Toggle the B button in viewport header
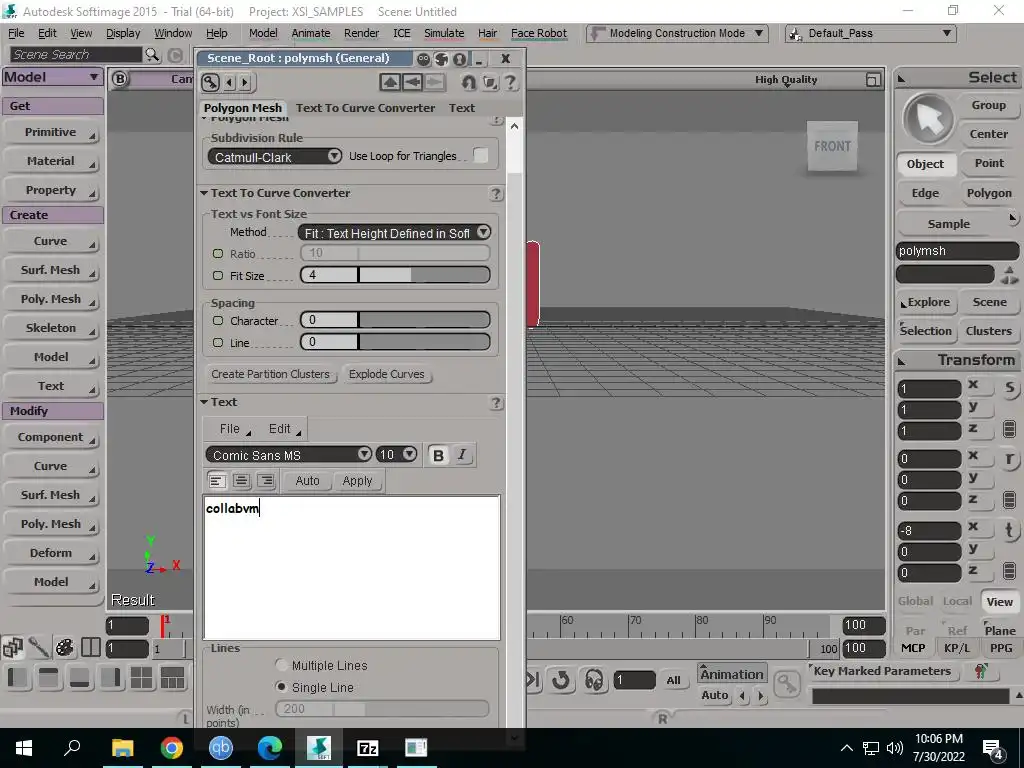 [x=120, y=79]
